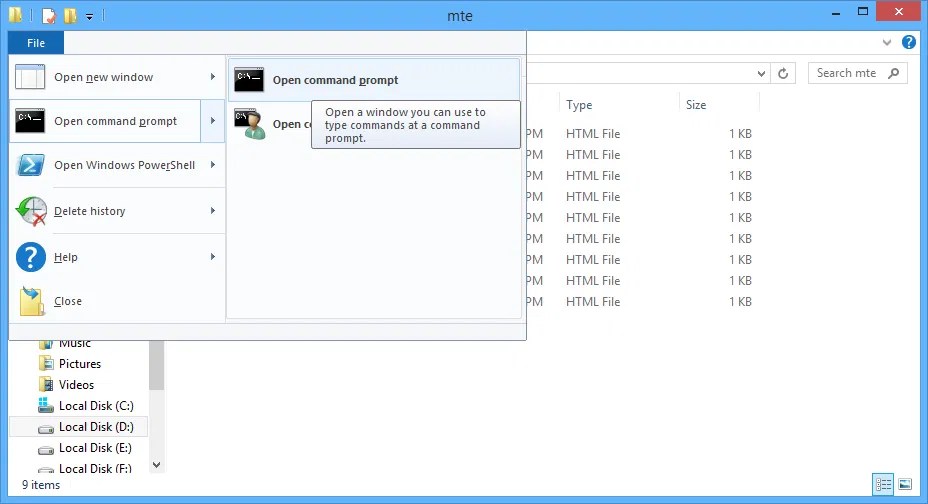Switch to Large icons view
This screenshot has height=504, width=928.
(x=904, y=484)
